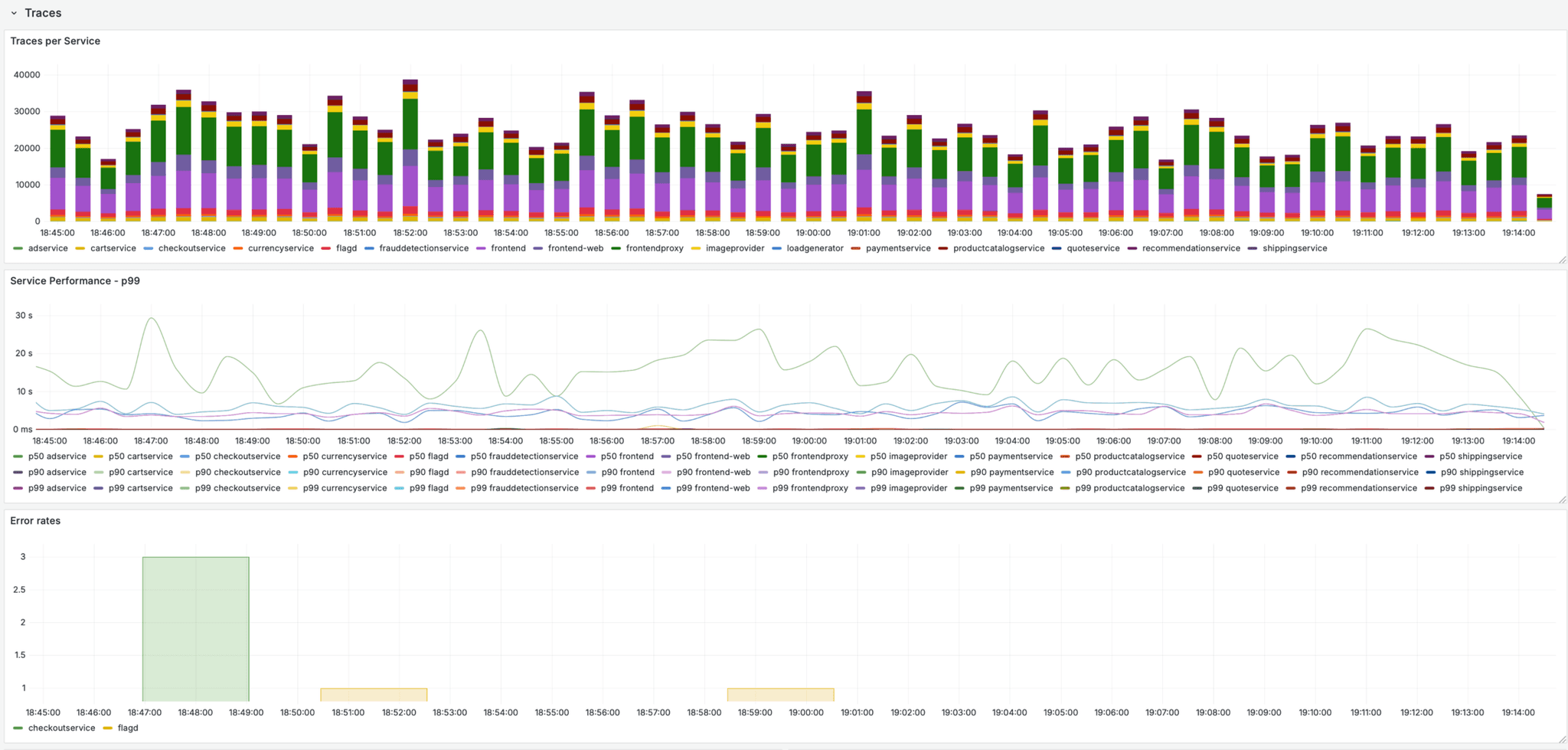This screenshot has height=750, width=1568.
Task: Collapse the Traces row chevron
Action: coord(14,13)
